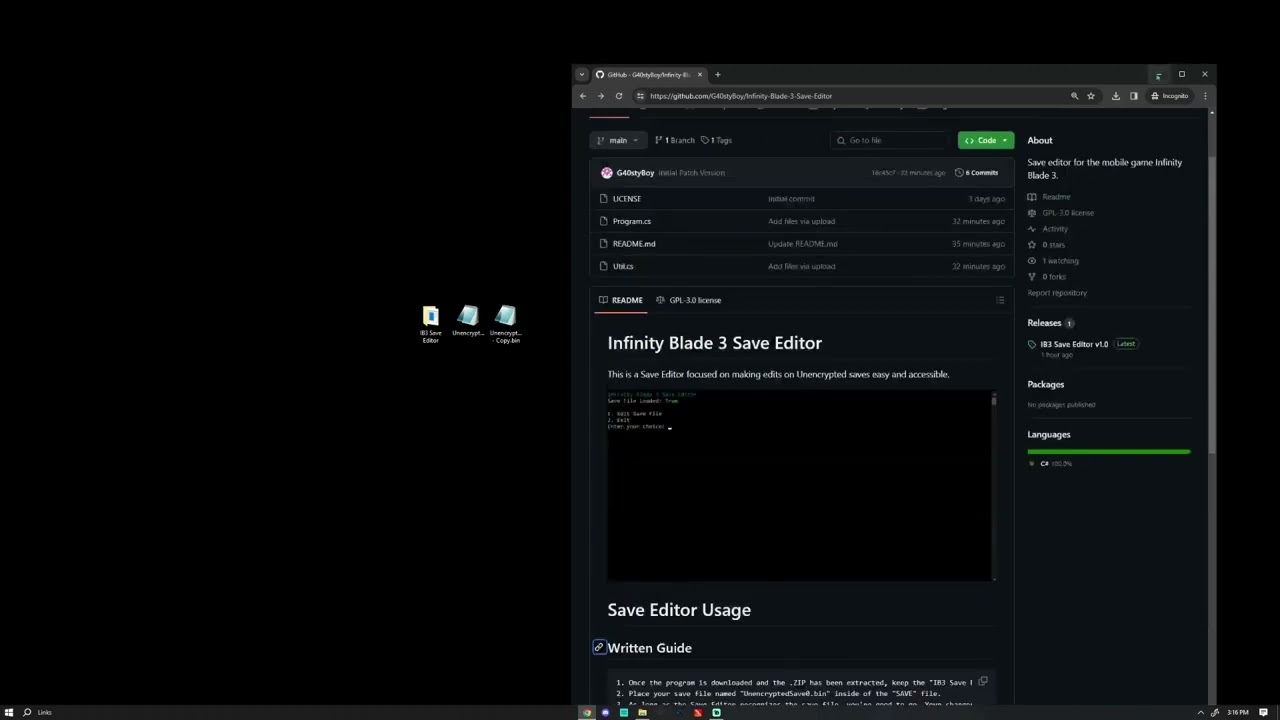Click Report repository link
1280x720 pixels.
pyautogui.click(x=1057, y=293)
